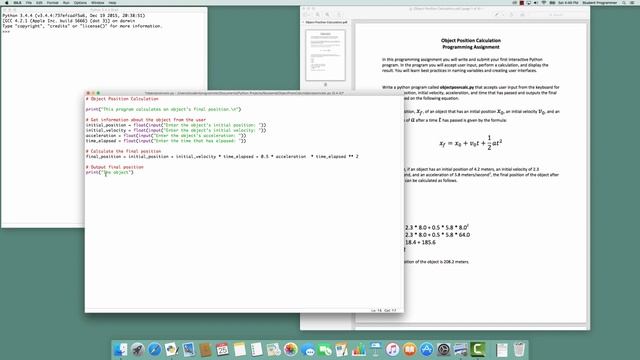Click the final_position formula code line
Image resolution: width=640 pixels, height=360 pixels.
(x=222, y=156)
